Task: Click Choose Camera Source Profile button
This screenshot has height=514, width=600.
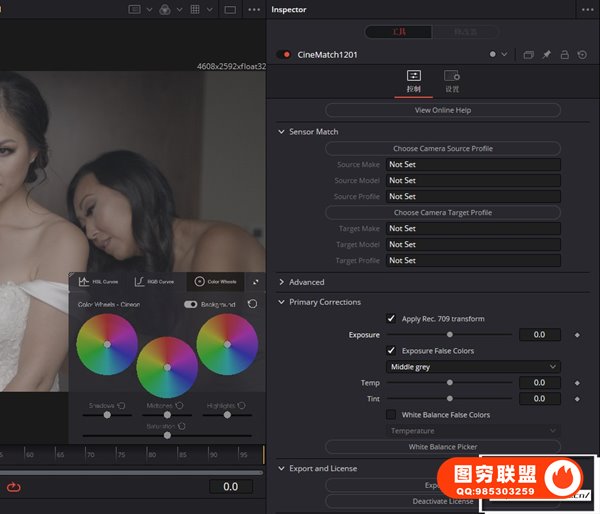Action: coord(442,148)
